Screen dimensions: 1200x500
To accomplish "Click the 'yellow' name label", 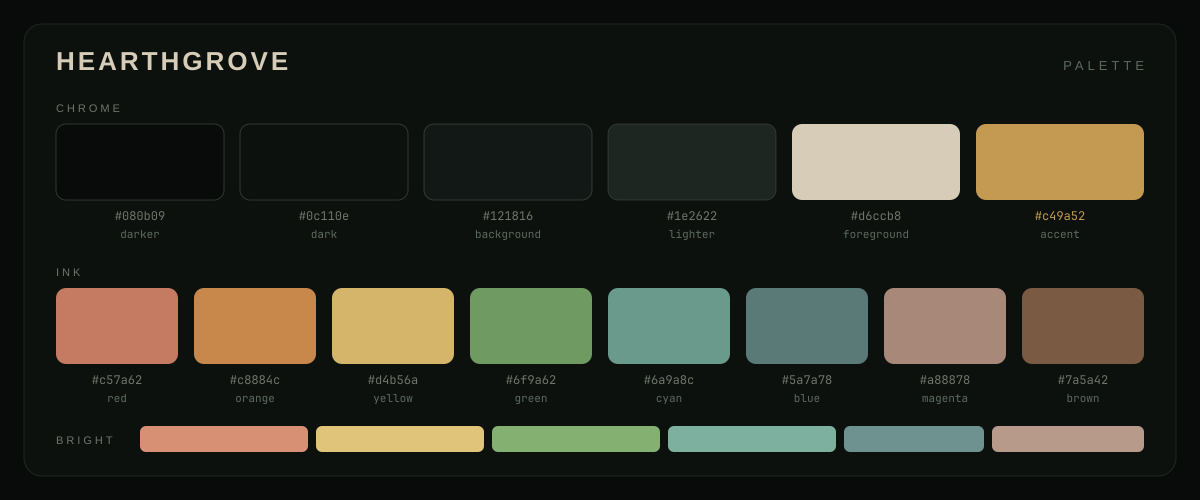I will [393, 399].
